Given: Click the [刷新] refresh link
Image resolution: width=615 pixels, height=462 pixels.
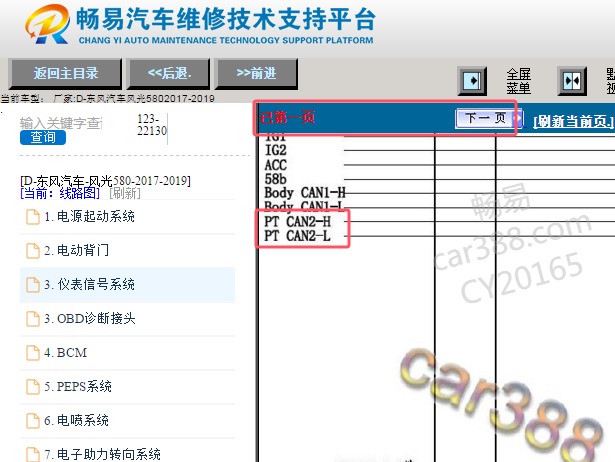Looking at the screenshot, I should point(125,193).
